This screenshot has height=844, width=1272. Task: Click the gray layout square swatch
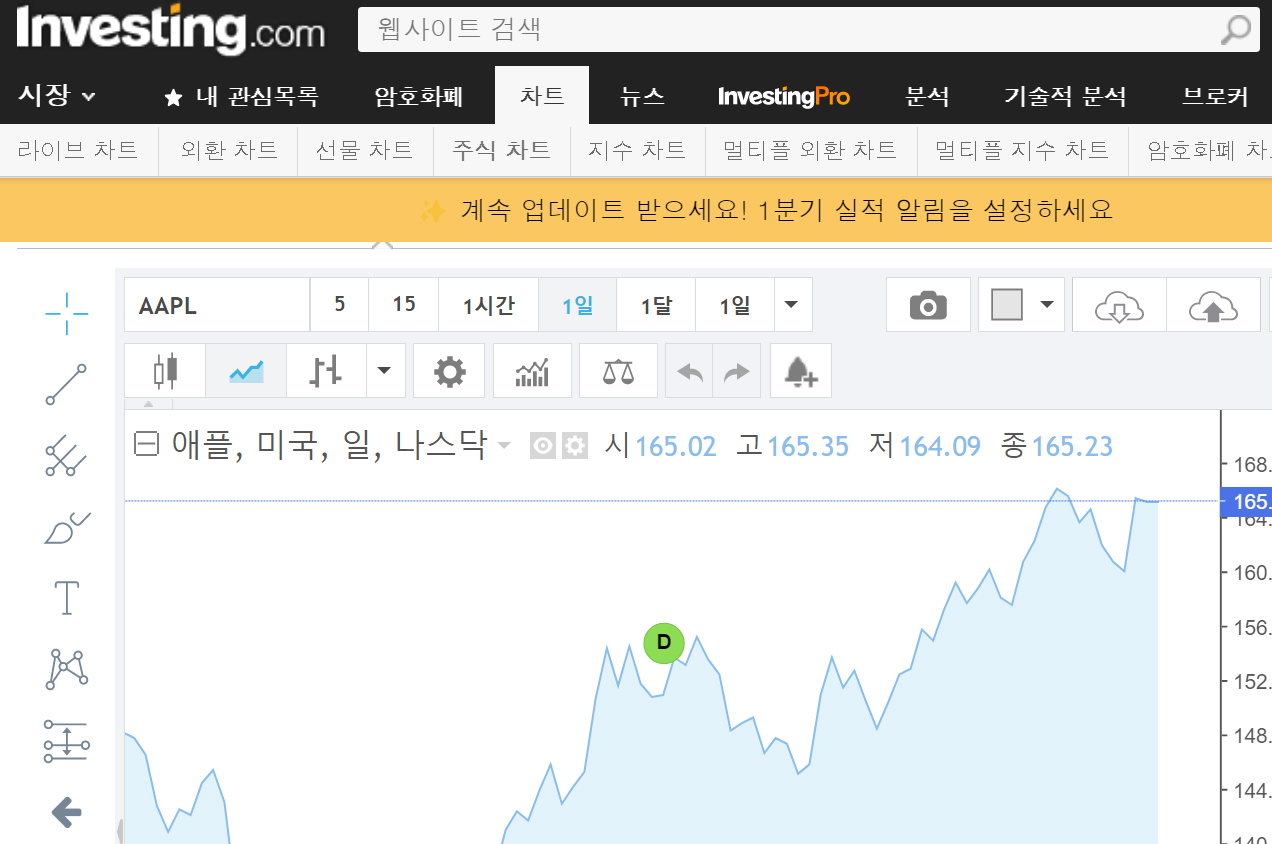[1007, 305]
